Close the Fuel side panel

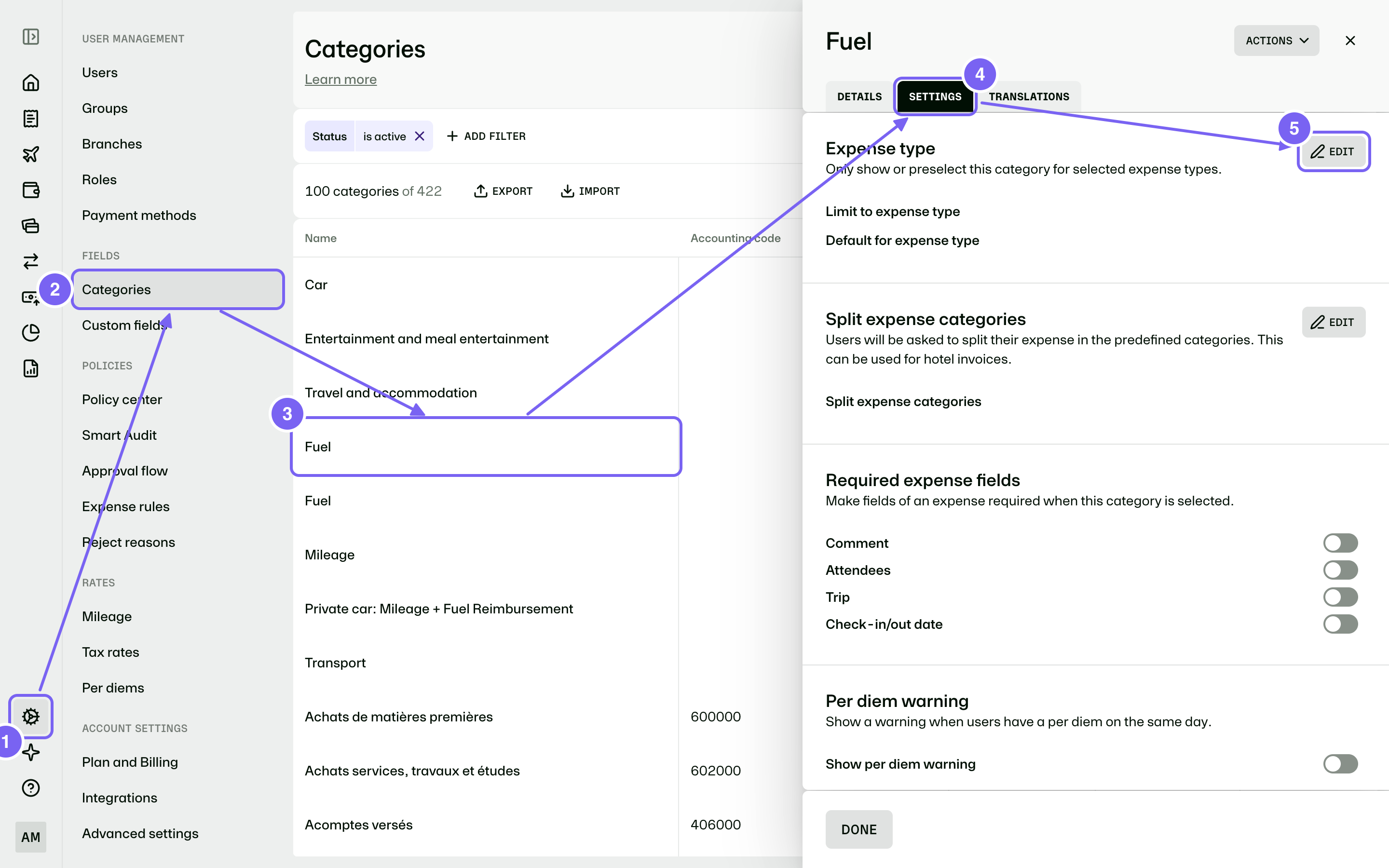(1350, 41)
